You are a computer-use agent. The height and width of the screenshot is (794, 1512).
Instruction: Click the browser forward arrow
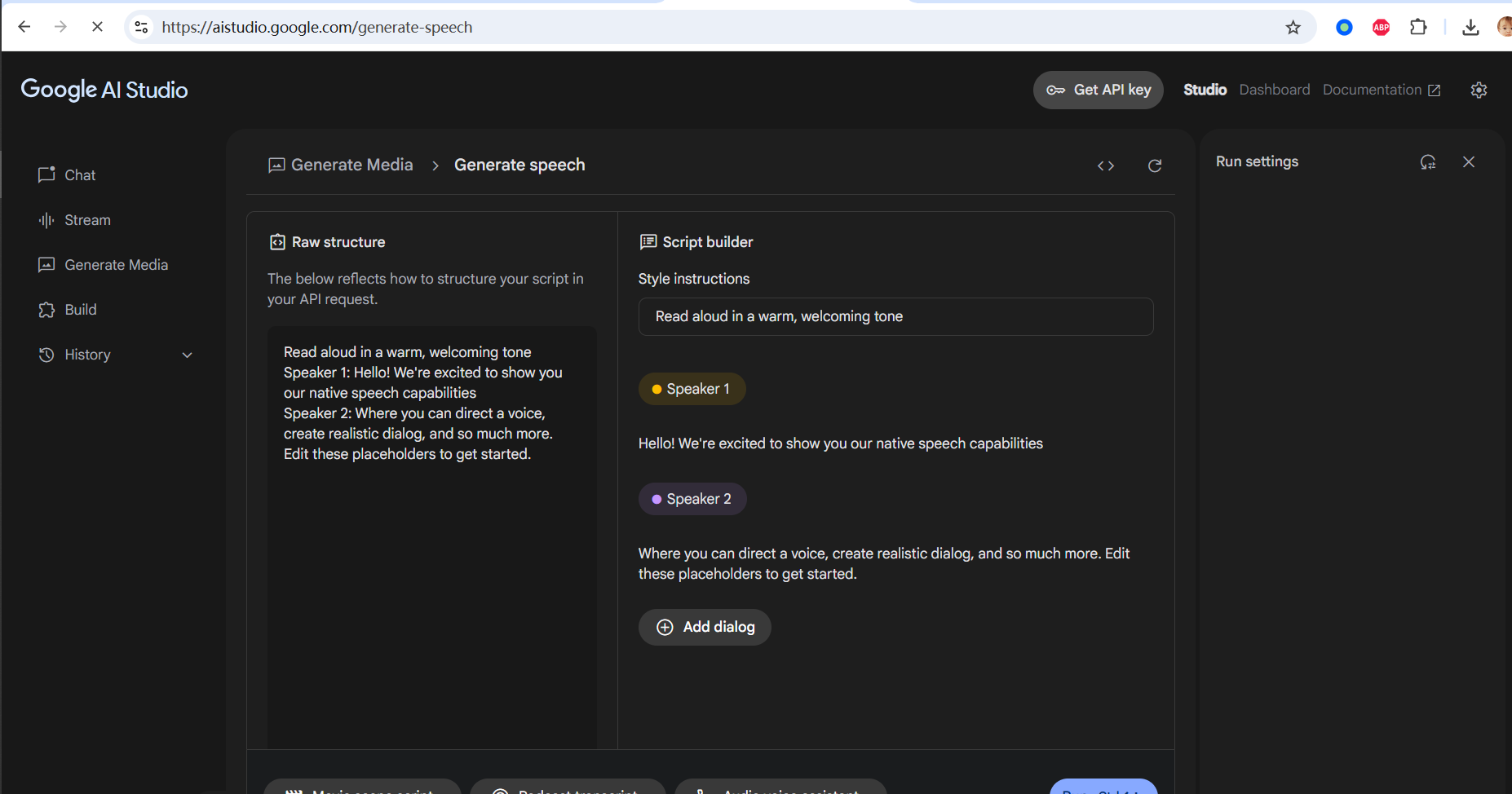click(x=60, y=27)
